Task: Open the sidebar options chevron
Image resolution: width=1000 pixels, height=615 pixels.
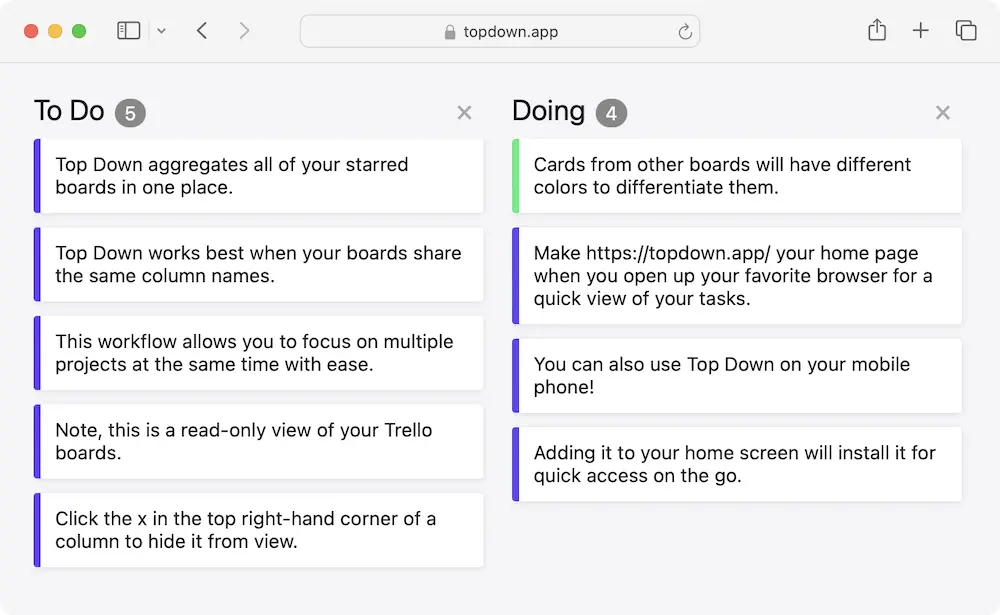Action: (161, 30)
